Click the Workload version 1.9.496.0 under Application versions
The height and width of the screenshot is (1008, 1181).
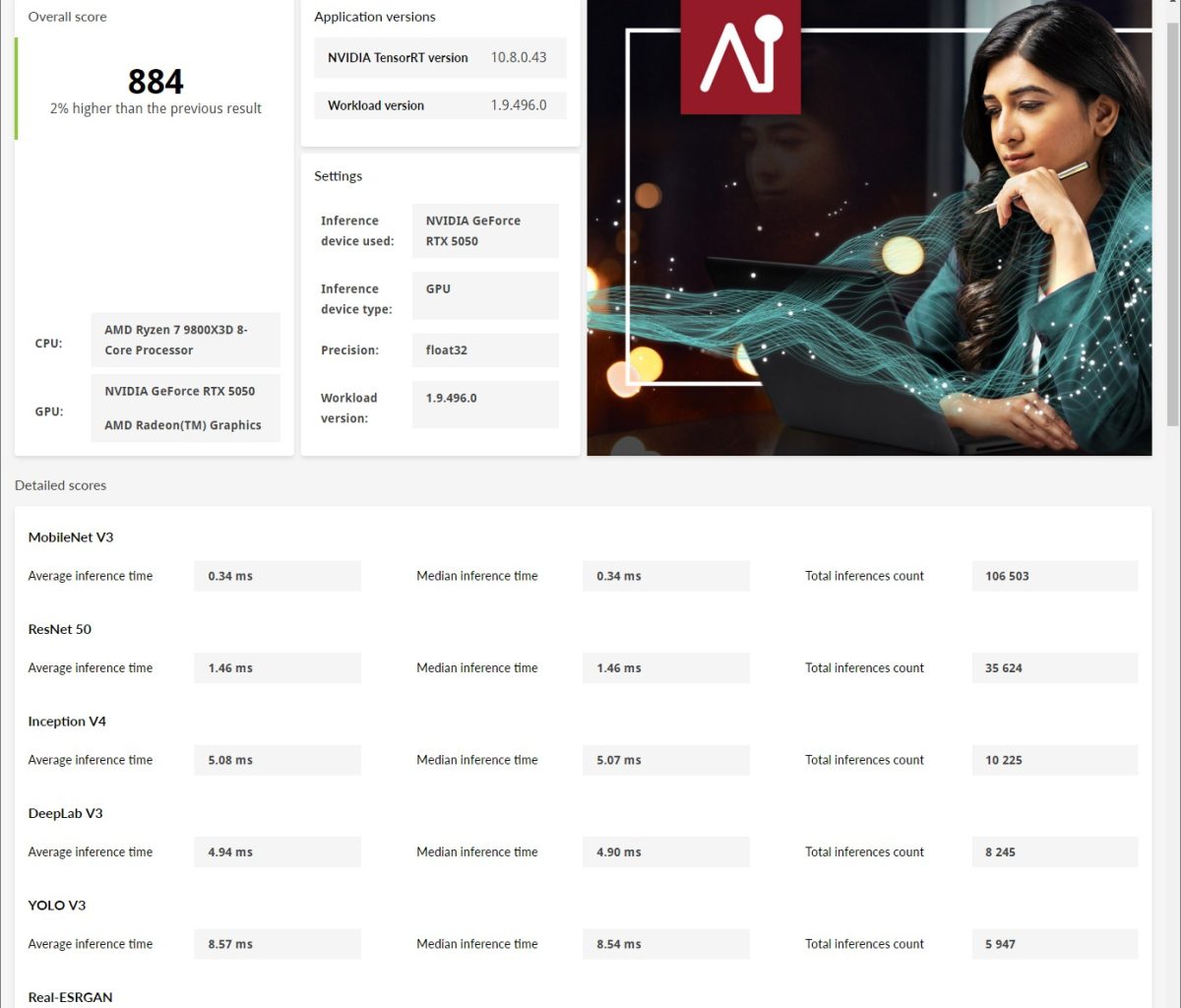pyautogui.click(x=519, y=105)
